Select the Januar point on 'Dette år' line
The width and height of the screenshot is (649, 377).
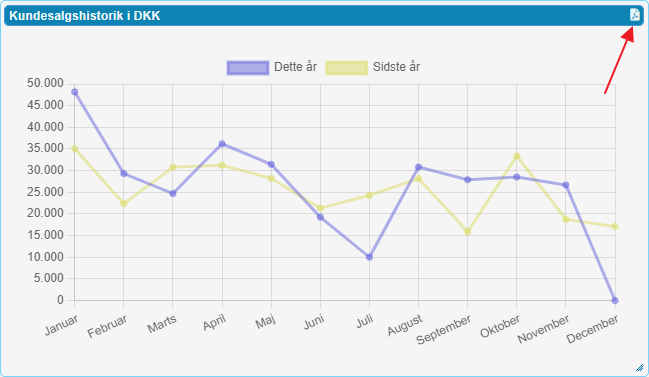click(75, 92)
